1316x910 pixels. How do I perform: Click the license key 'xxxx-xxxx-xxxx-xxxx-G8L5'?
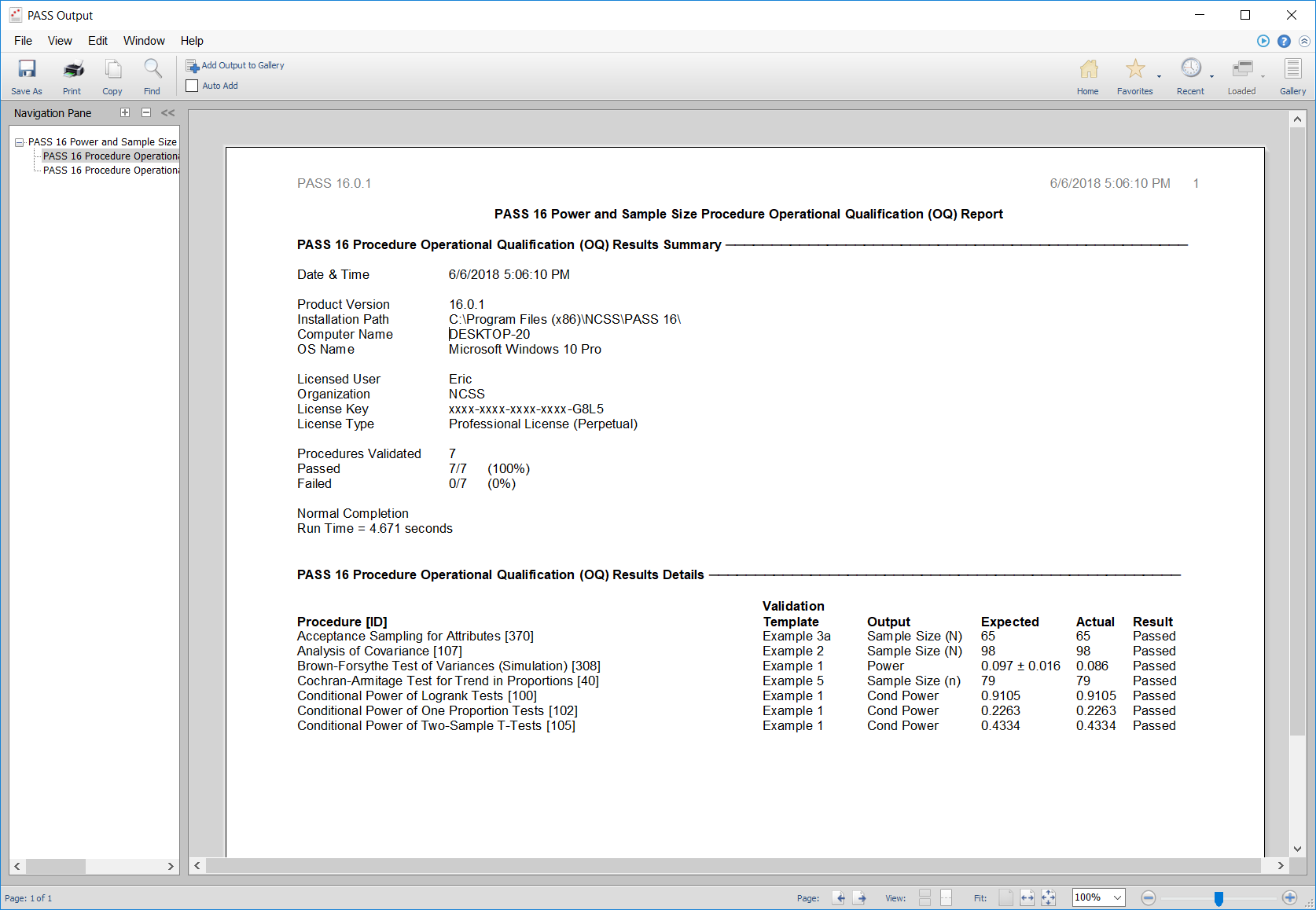pyautogui.click(x=527, y=409)
